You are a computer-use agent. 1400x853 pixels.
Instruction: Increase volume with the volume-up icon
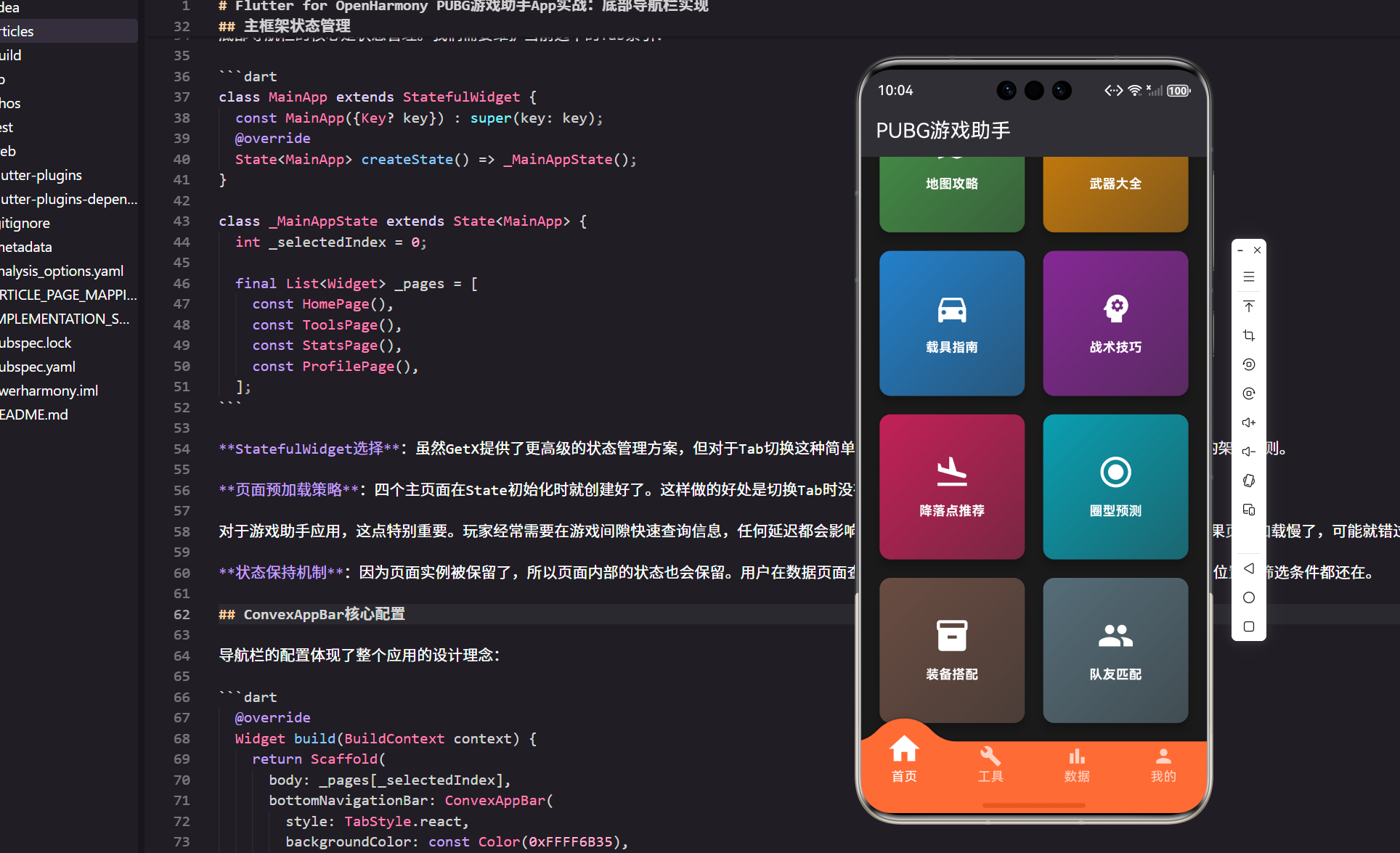(x=1249, y=422)
